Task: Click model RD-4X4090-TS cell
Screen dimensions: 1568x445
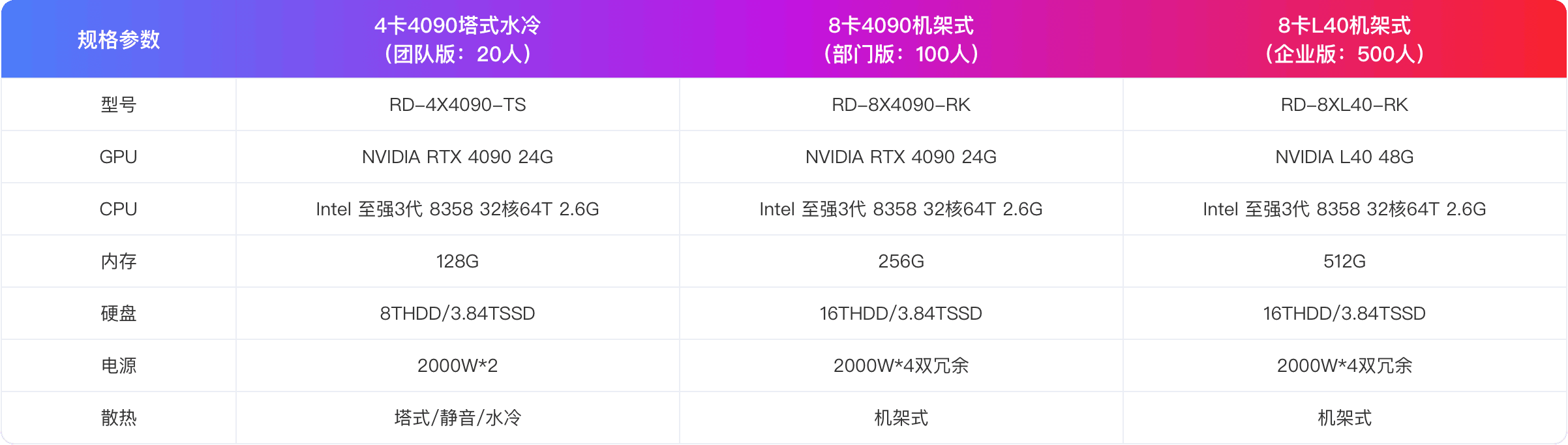Action: tap(457, 104)
